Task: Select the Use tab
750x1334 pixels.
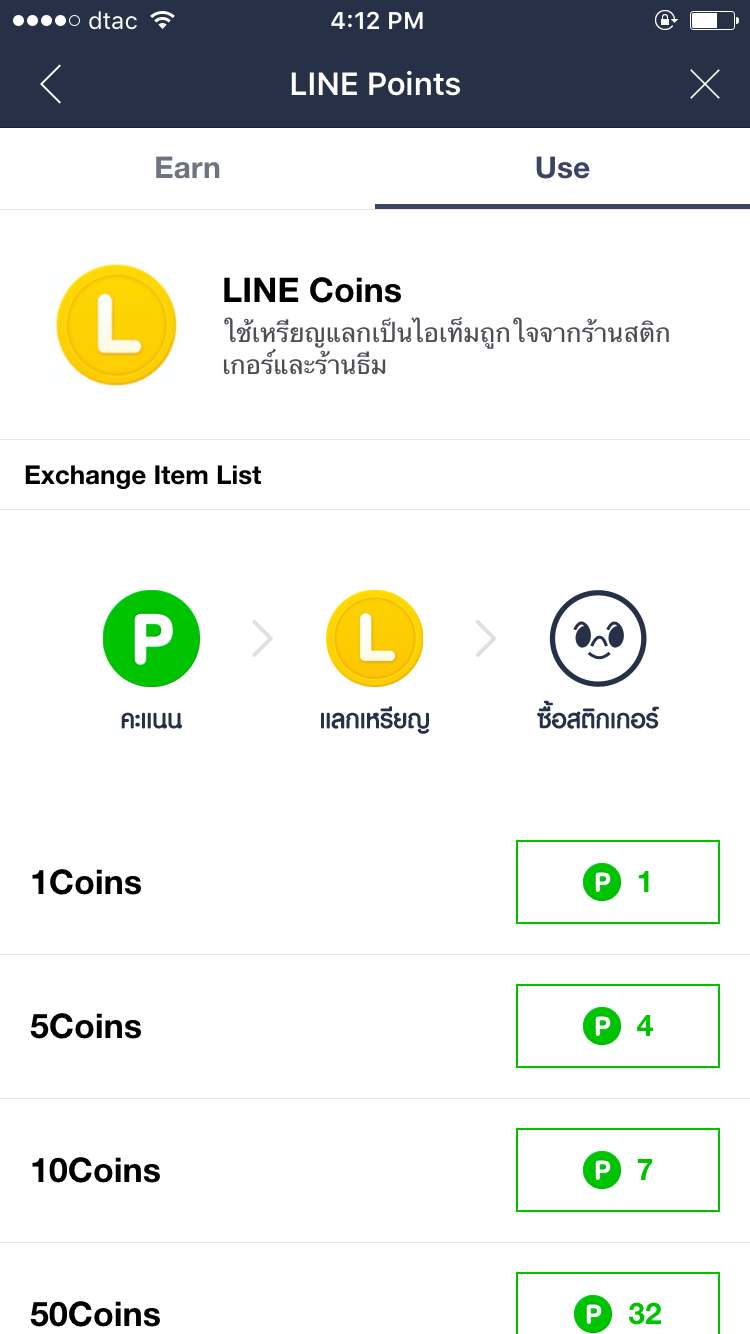Action: tap(562, 168)
